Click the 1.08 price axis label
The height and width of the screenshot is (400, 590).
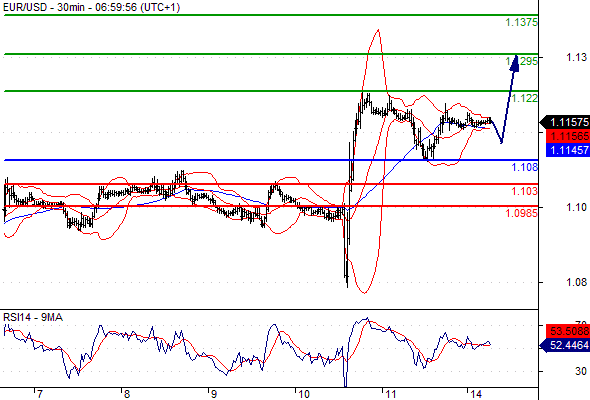(x=576, y=282)
